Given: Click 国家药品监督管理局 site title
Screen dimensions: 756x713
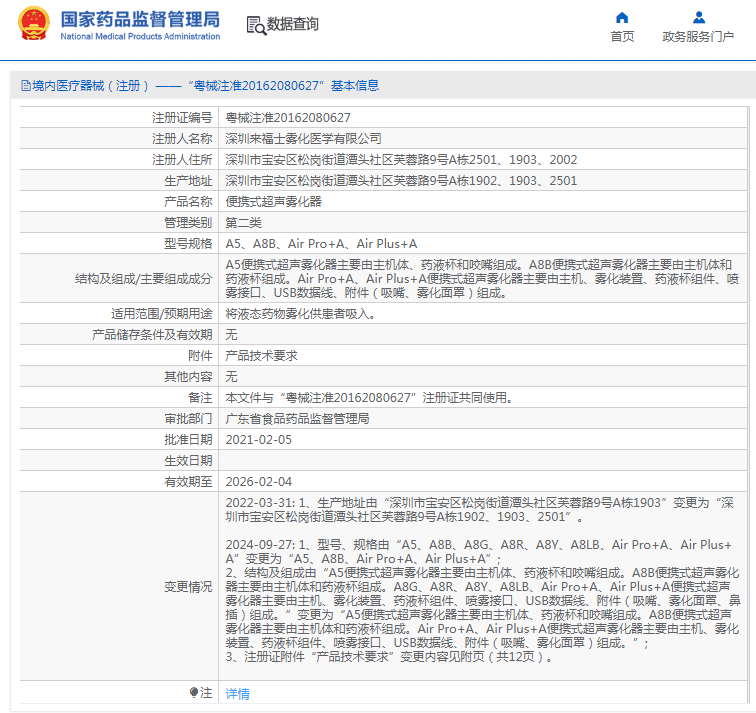Looking at the screenshot, I should point(140,20).
